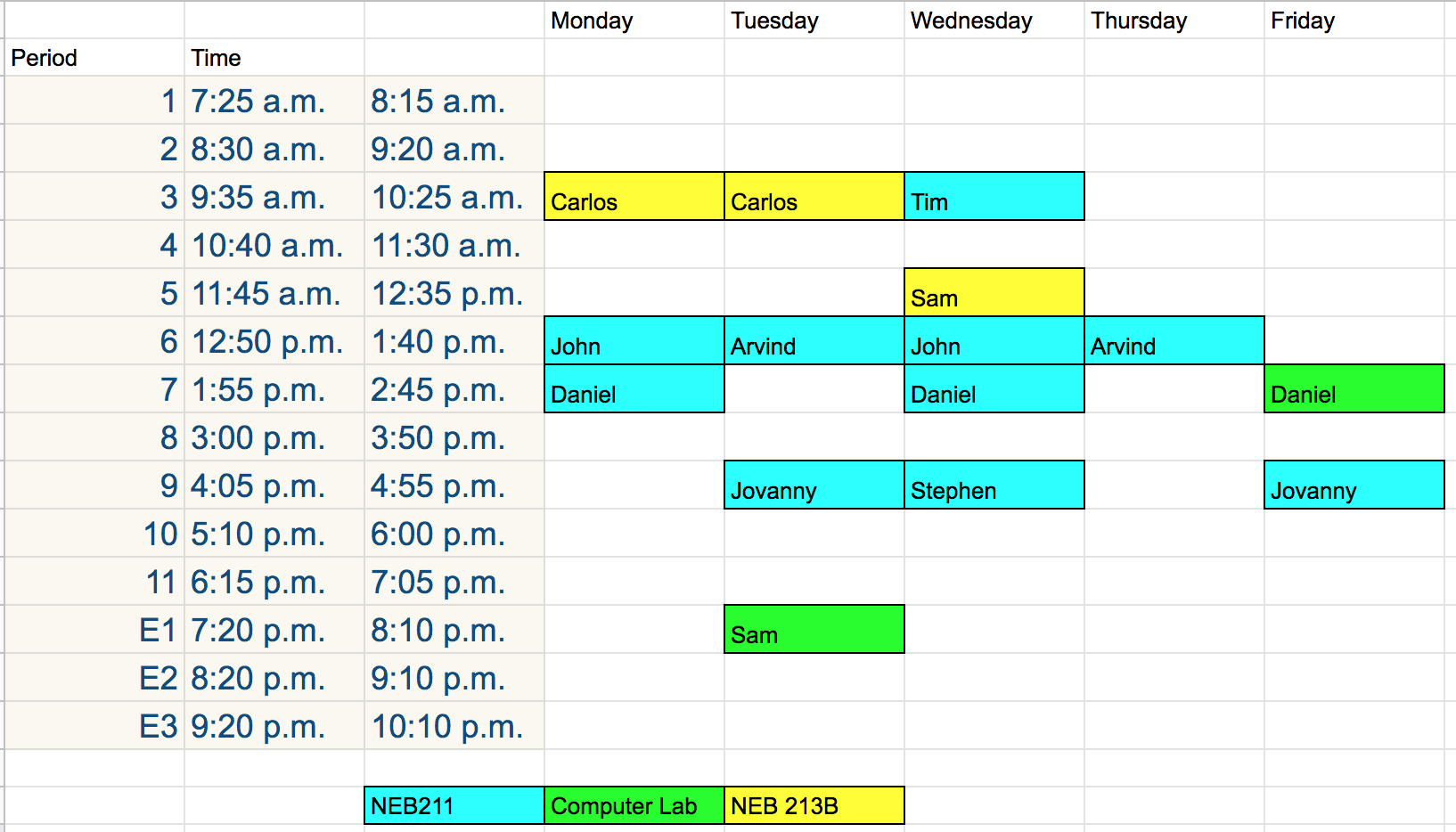
Task: Select the John cell under Monday
Action: coord(634,340)
